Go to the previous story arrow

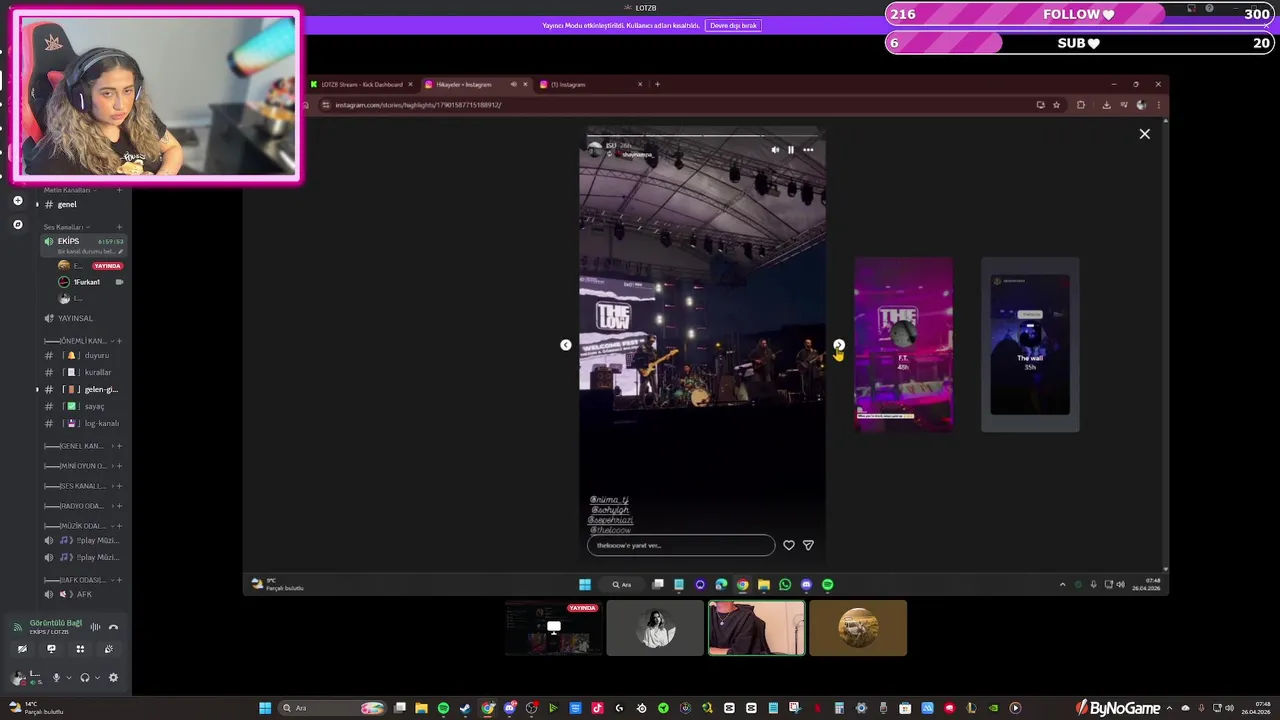click(x=566, y=345)
